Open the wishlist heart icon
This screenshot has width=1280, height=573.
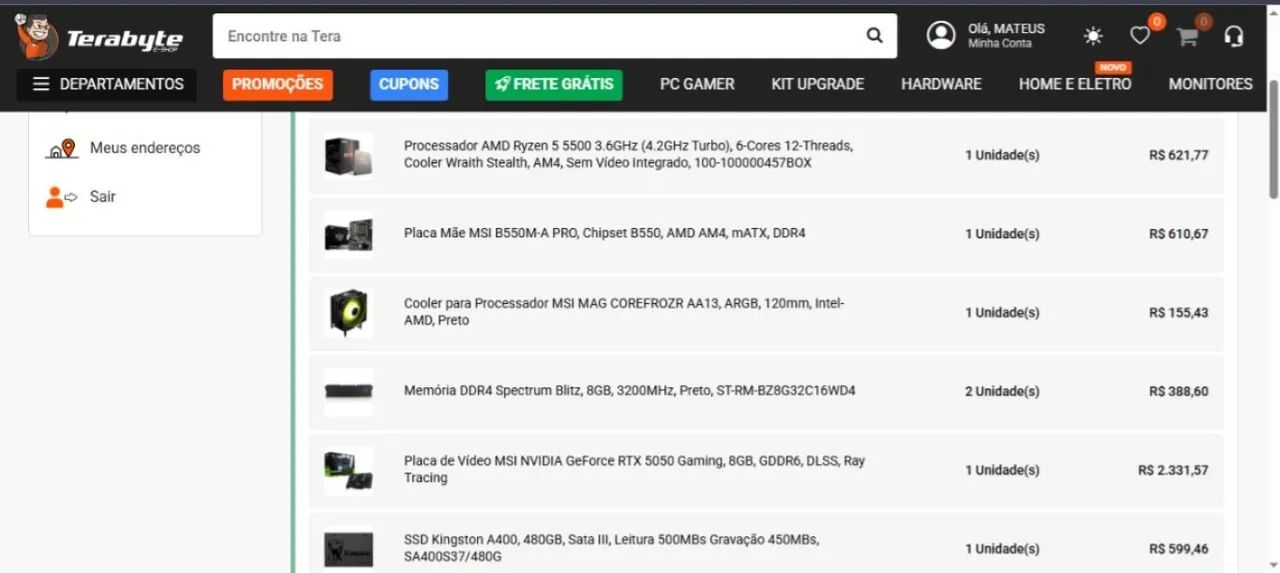pyautogui.click(x=1140, y=36)
